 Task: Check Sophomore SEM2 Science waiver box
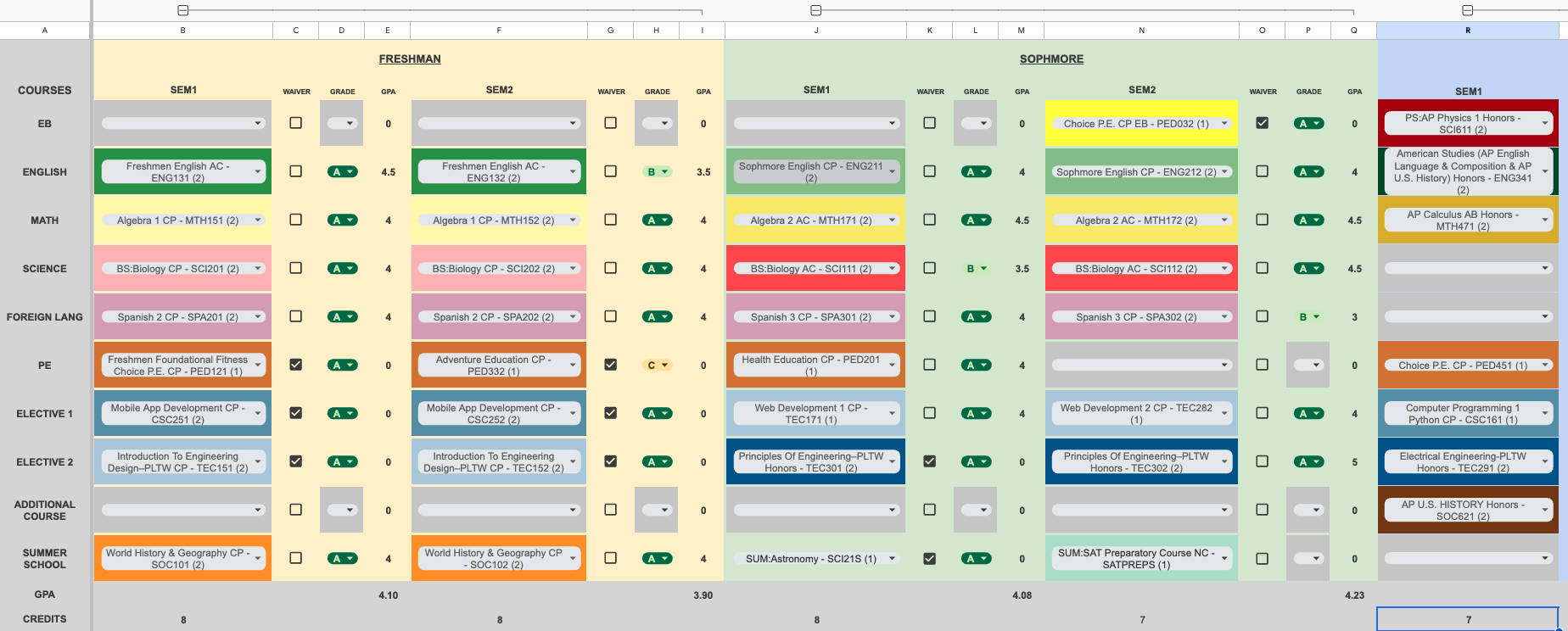tap(1262, 268)
